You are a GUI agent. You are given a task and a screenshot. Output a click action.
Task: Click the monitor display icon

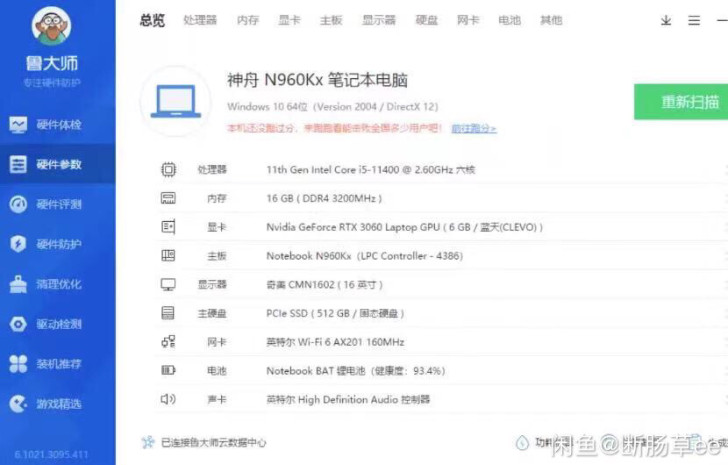pos(168,284)
